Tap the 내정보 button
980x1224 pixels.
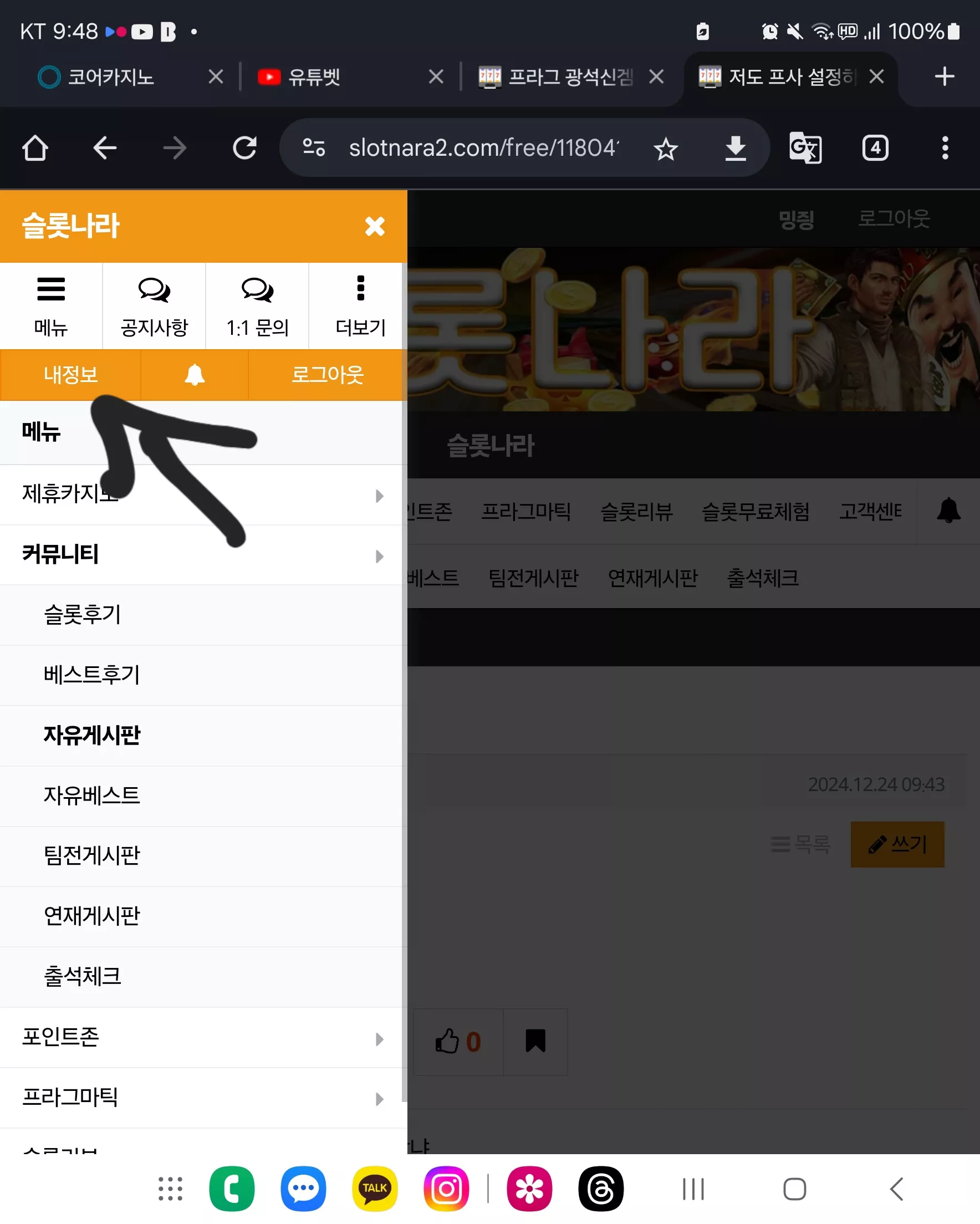point(70,375)
